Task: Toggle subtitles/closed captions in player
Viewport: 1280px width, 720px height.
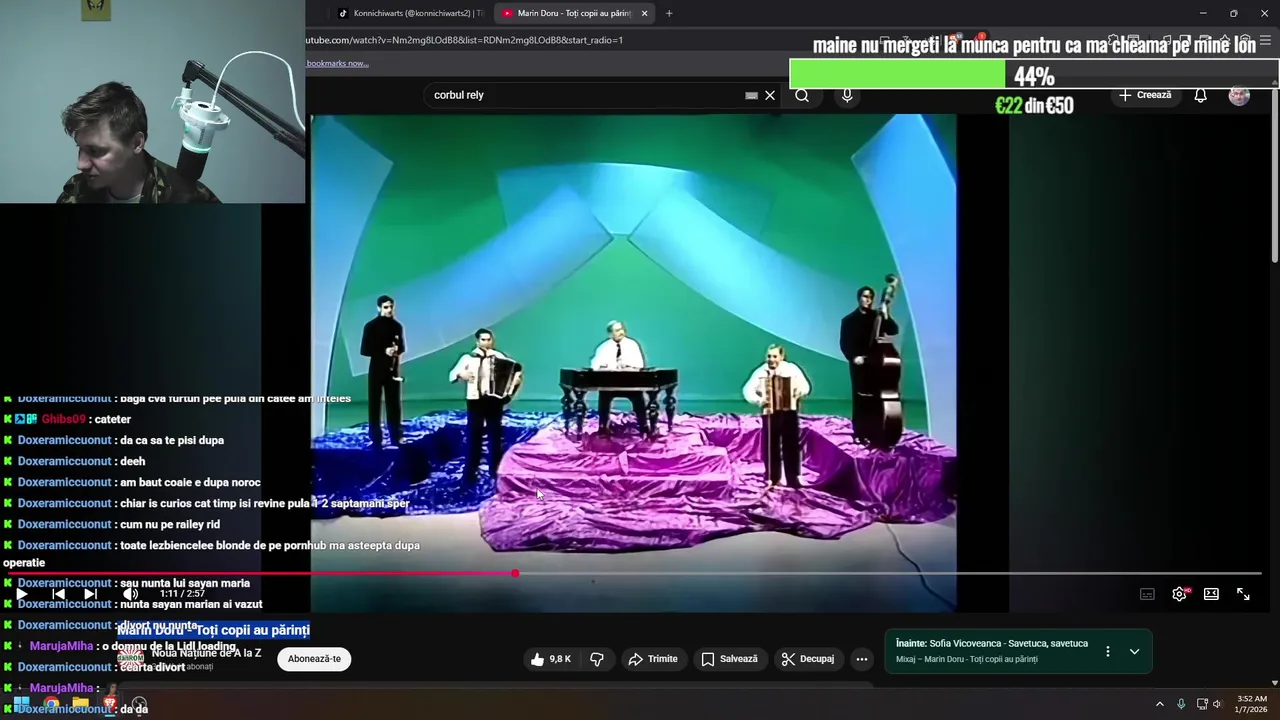Action: 1147,594
